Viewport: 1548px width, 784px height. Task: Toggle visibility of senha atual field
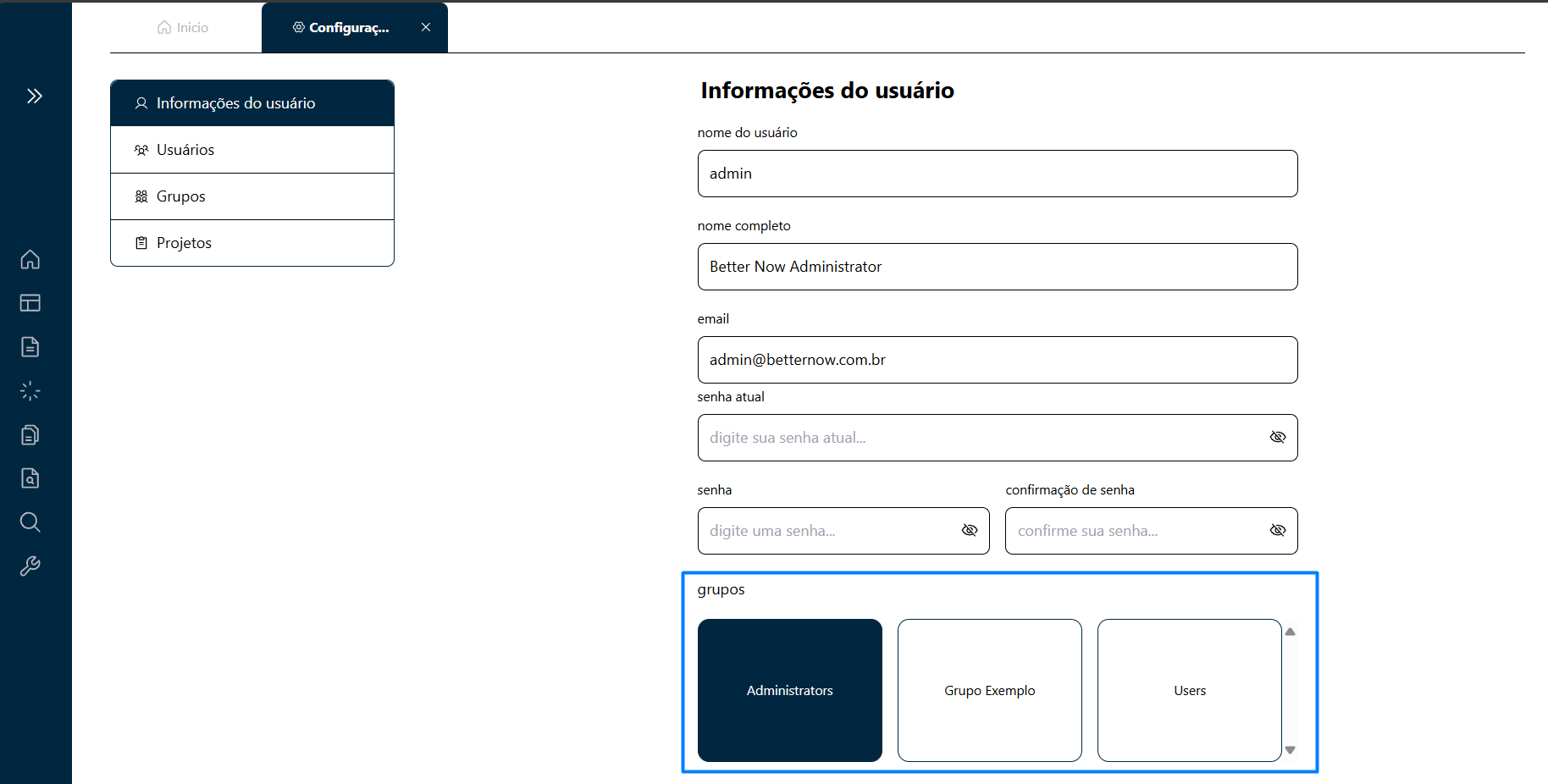click(1278, 438)
